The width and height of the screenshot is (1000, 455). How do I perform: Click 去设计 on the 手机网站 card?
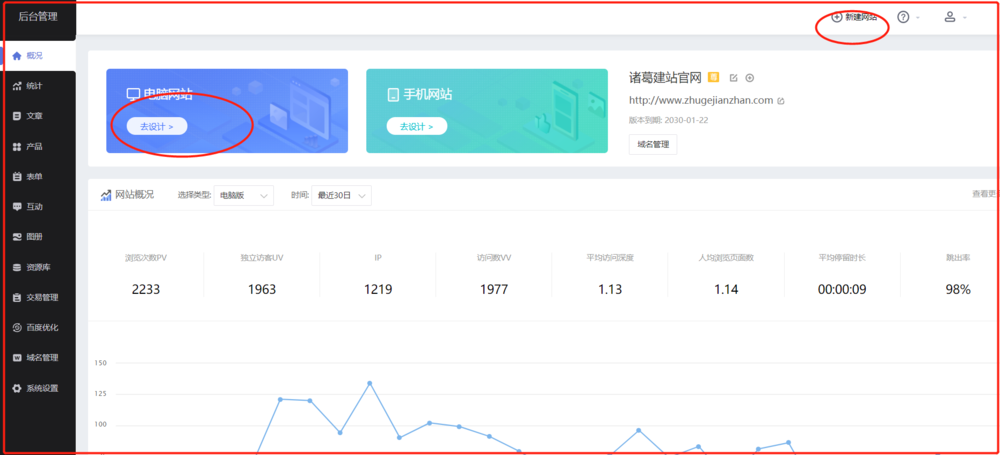[416, 127]
